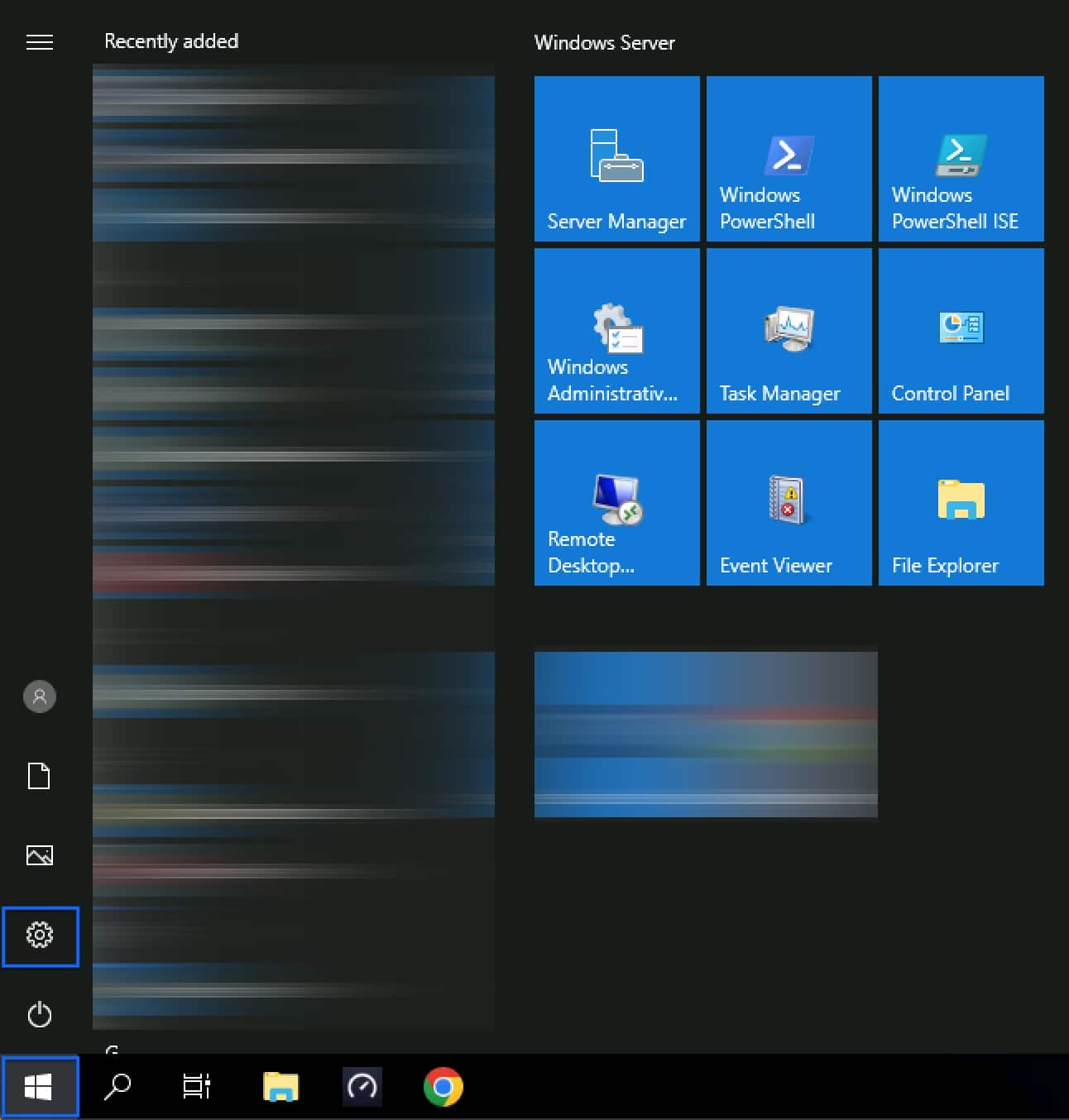Click the Windows Server group heading
This screenshot has height=1120, width=1069.
(x=605, y=43)
